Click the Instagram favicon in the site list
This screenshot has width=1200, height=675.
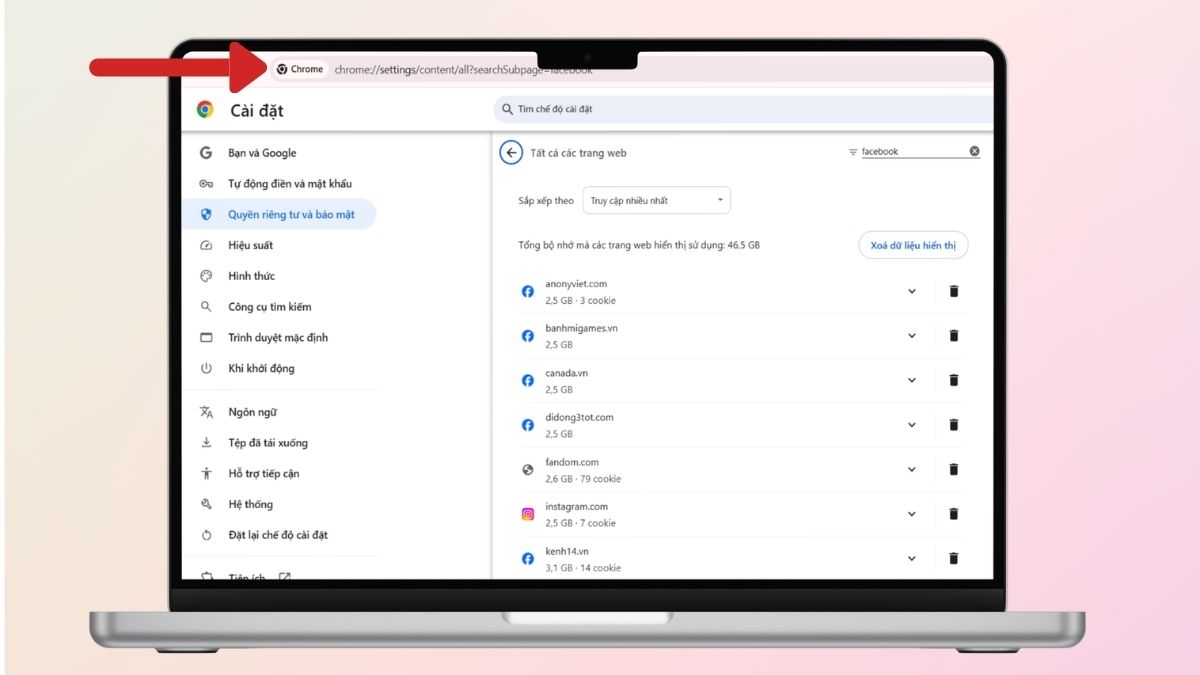[x=528, y=514]
